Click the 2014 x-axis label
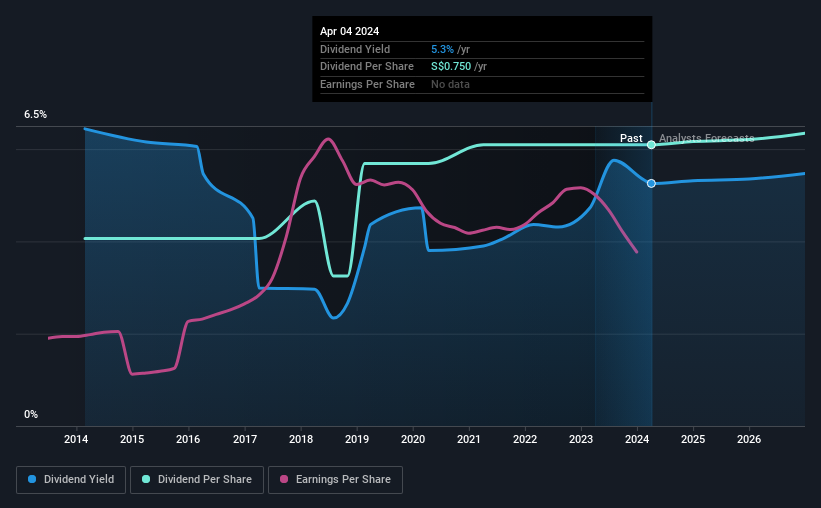This screenshot has width=821, height=508. [x=76, y=439]
